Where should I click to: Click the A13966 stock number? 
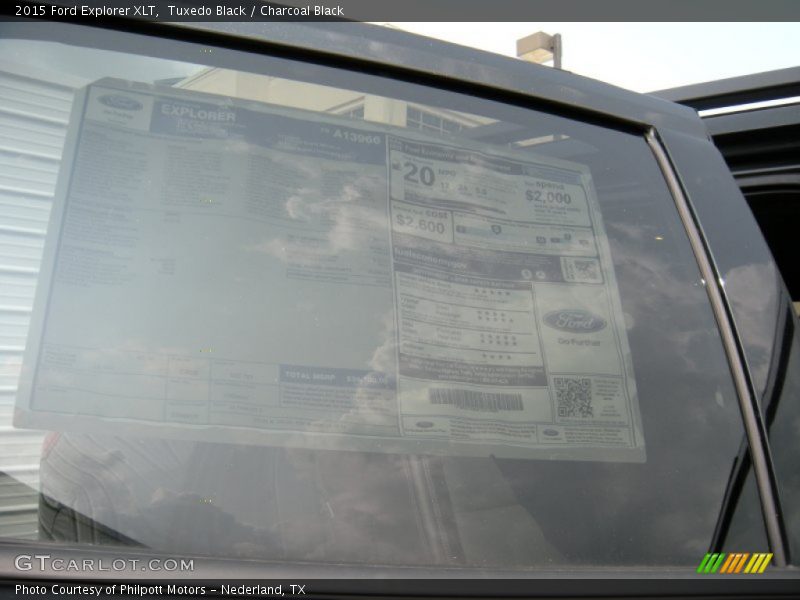tap(356, 138)
